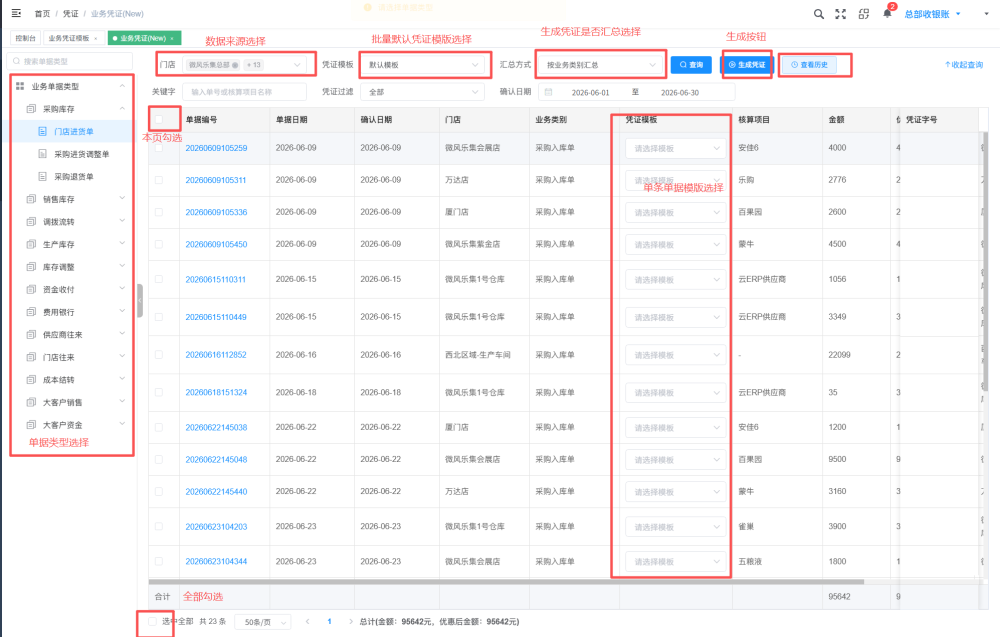Check the row 20260609105450 checkbox

(x=159, y=244)
